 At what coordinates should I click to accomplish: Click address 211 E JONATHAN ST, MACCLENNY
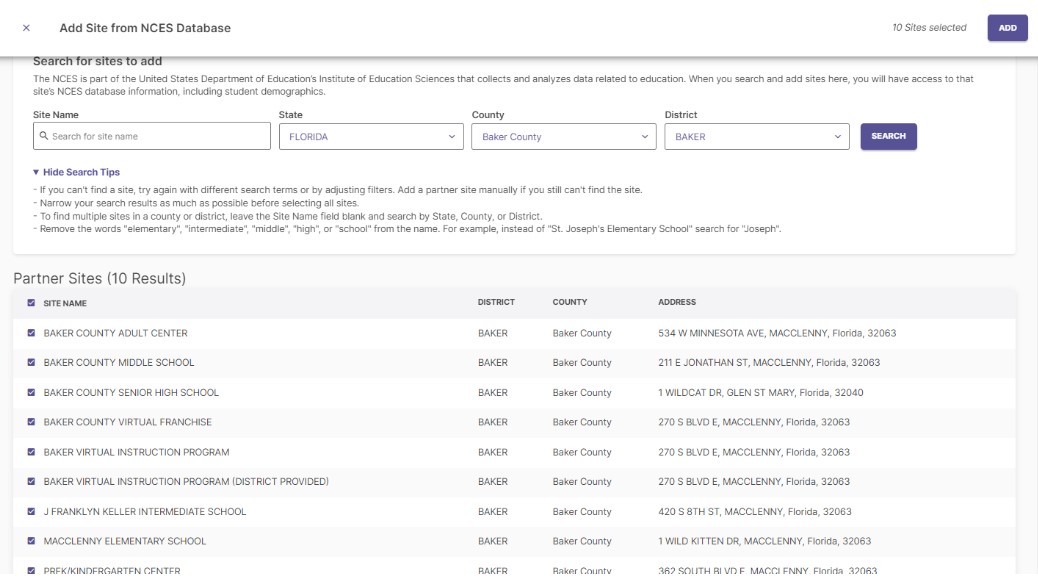(x=769, y=363)
